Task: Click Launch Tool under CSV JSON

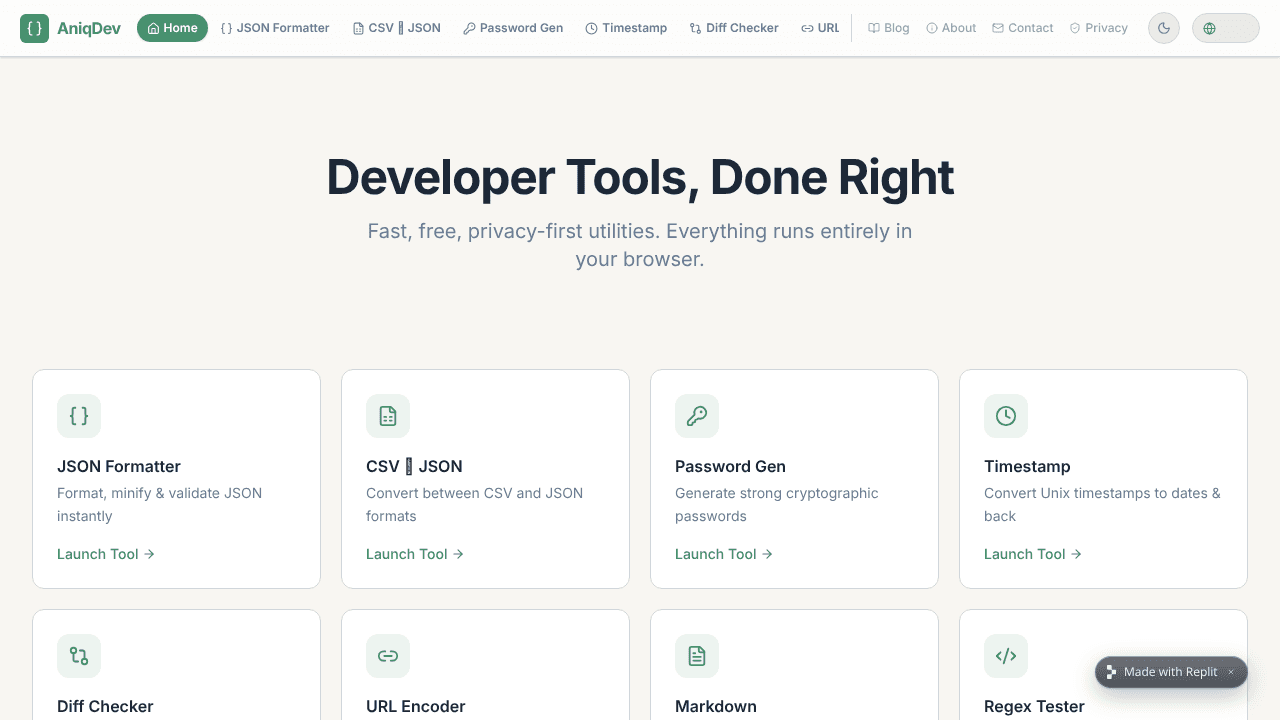Action: coord(415,554)
